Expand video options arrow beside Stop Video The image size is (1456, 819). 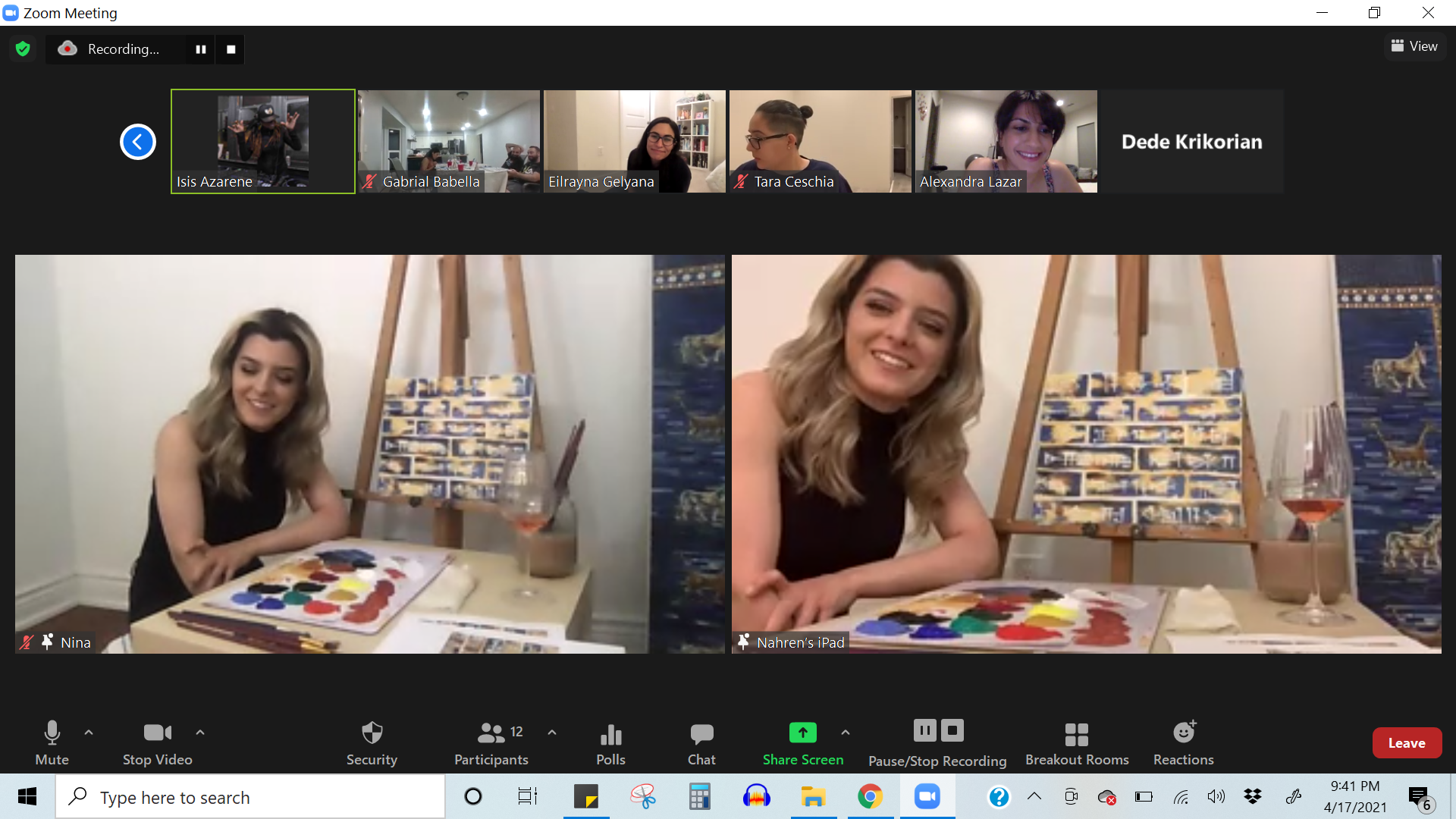pos(200,733)
